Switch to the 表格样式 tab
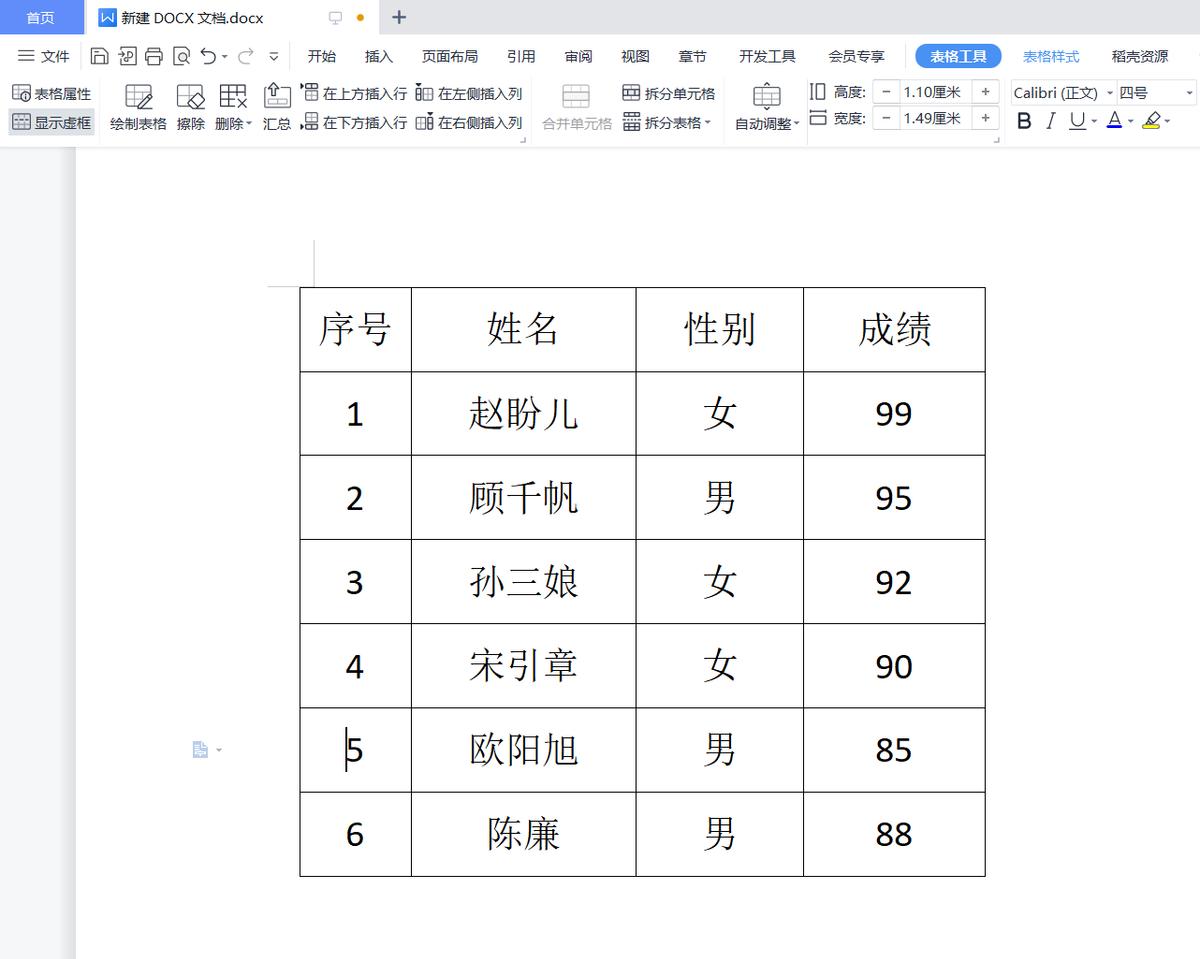The width and height of the screenshot is (1200, 959). coord(1051,57)
